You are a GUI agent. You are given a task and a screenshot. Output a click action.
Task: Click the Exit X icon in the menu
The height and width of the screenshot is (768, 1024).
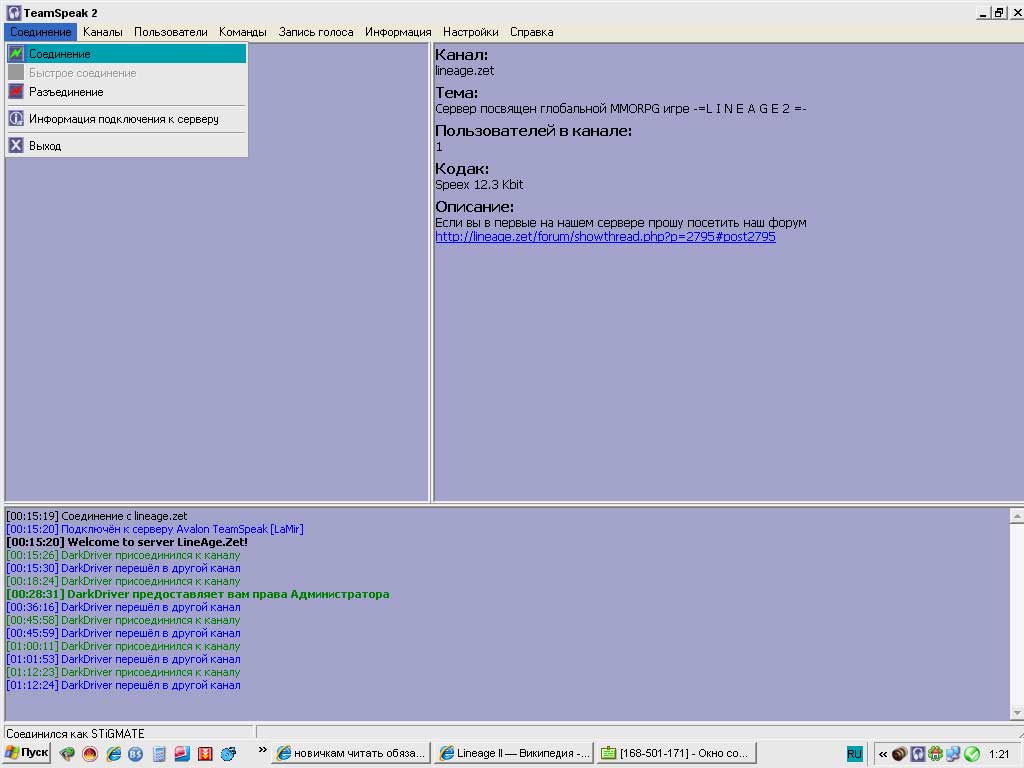coord(16,146)
